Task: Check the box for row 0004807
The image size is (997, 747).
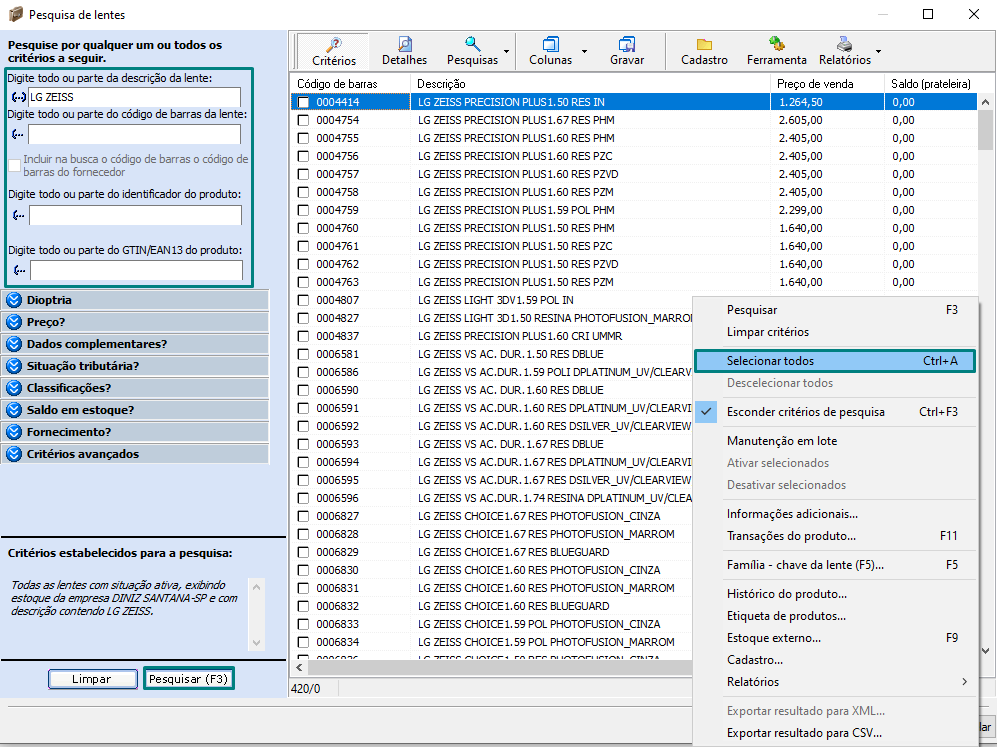Action: pos(303,300)
